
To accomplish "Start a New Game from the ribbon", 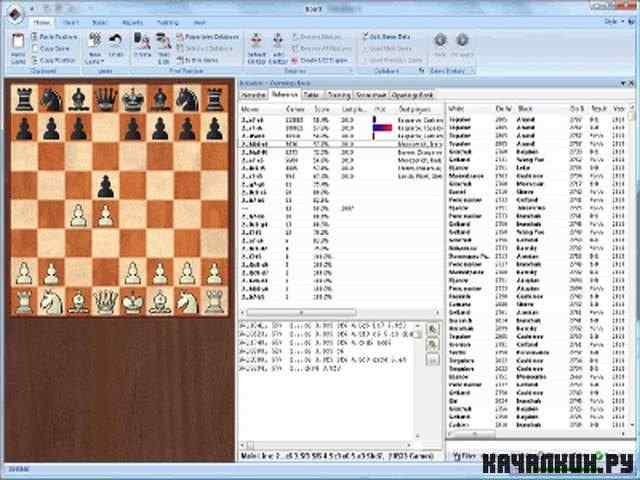I will 95,48.
